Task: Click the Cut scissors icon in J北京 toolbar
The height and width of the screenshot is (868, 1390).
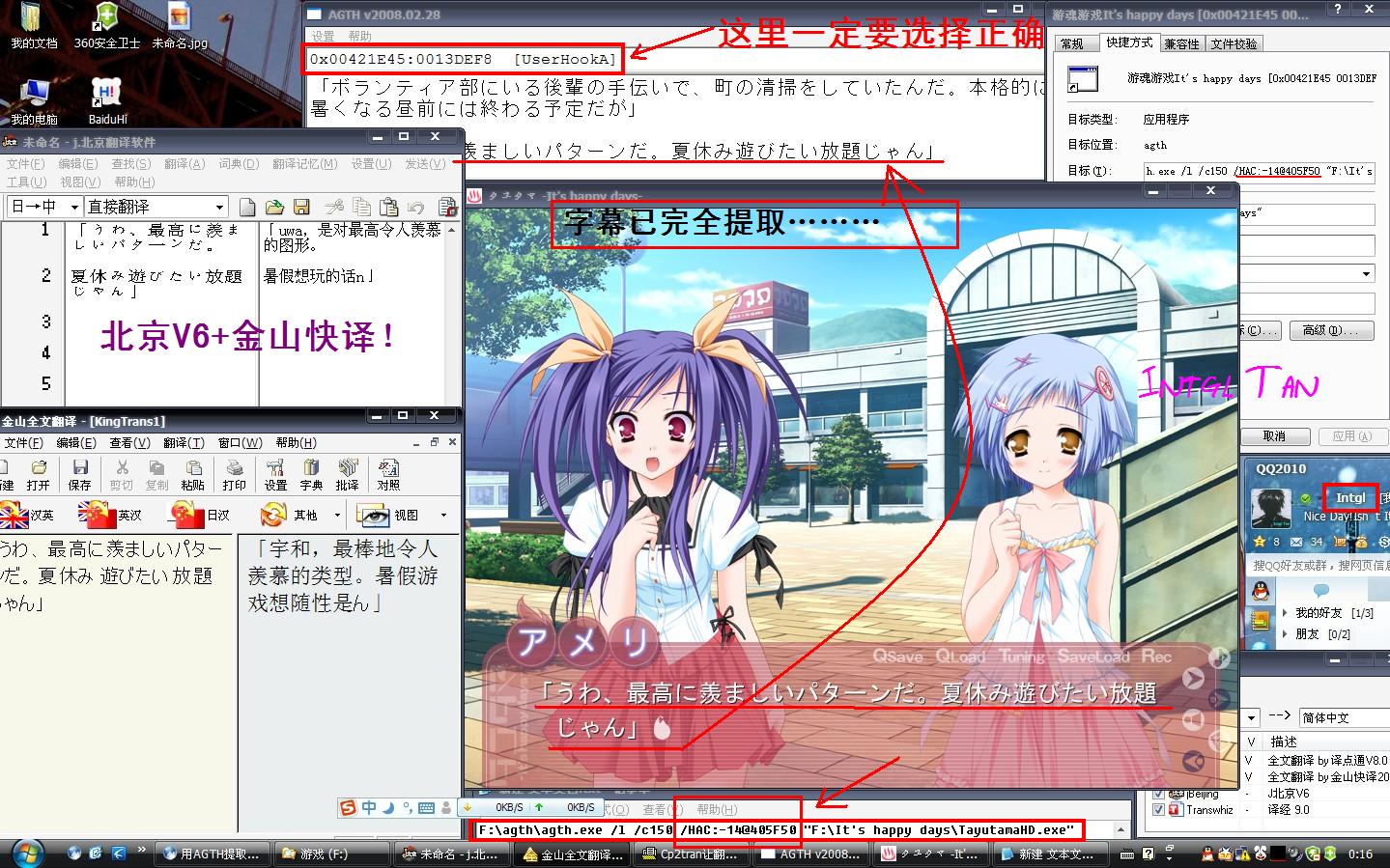Action: point(334,207)
